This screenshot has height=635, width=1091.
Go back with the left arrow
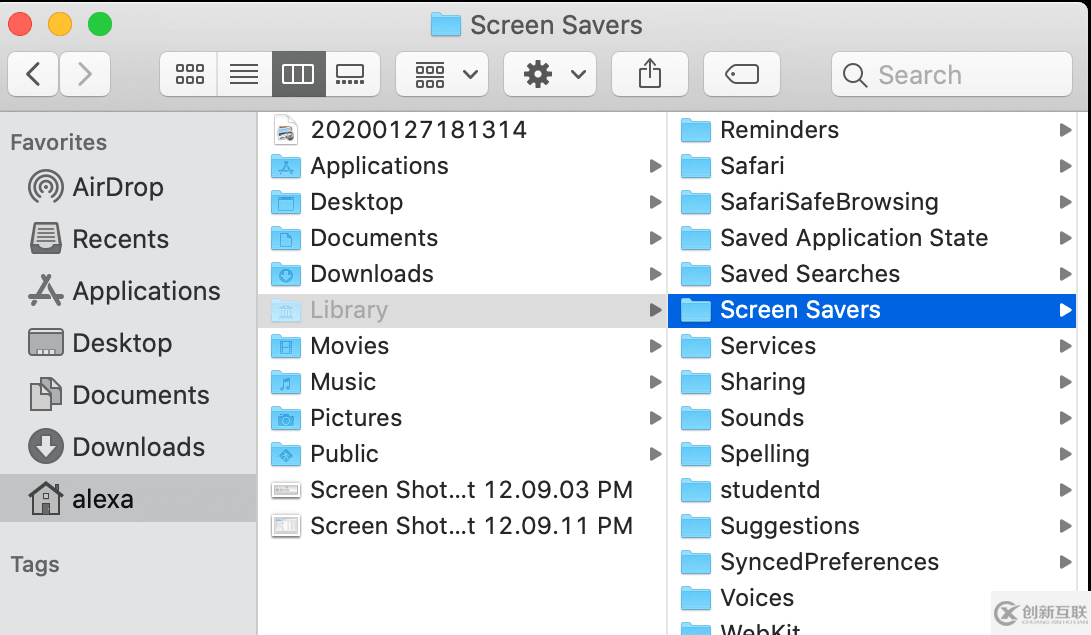[x=34, y=75]
